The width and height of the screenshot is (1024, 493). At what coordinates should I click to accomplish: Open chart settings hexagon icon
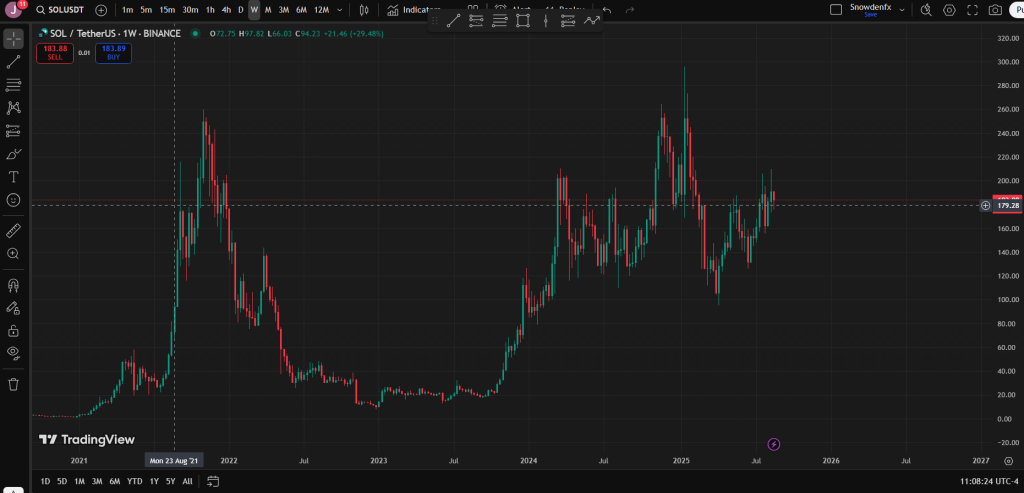point(949,10)
